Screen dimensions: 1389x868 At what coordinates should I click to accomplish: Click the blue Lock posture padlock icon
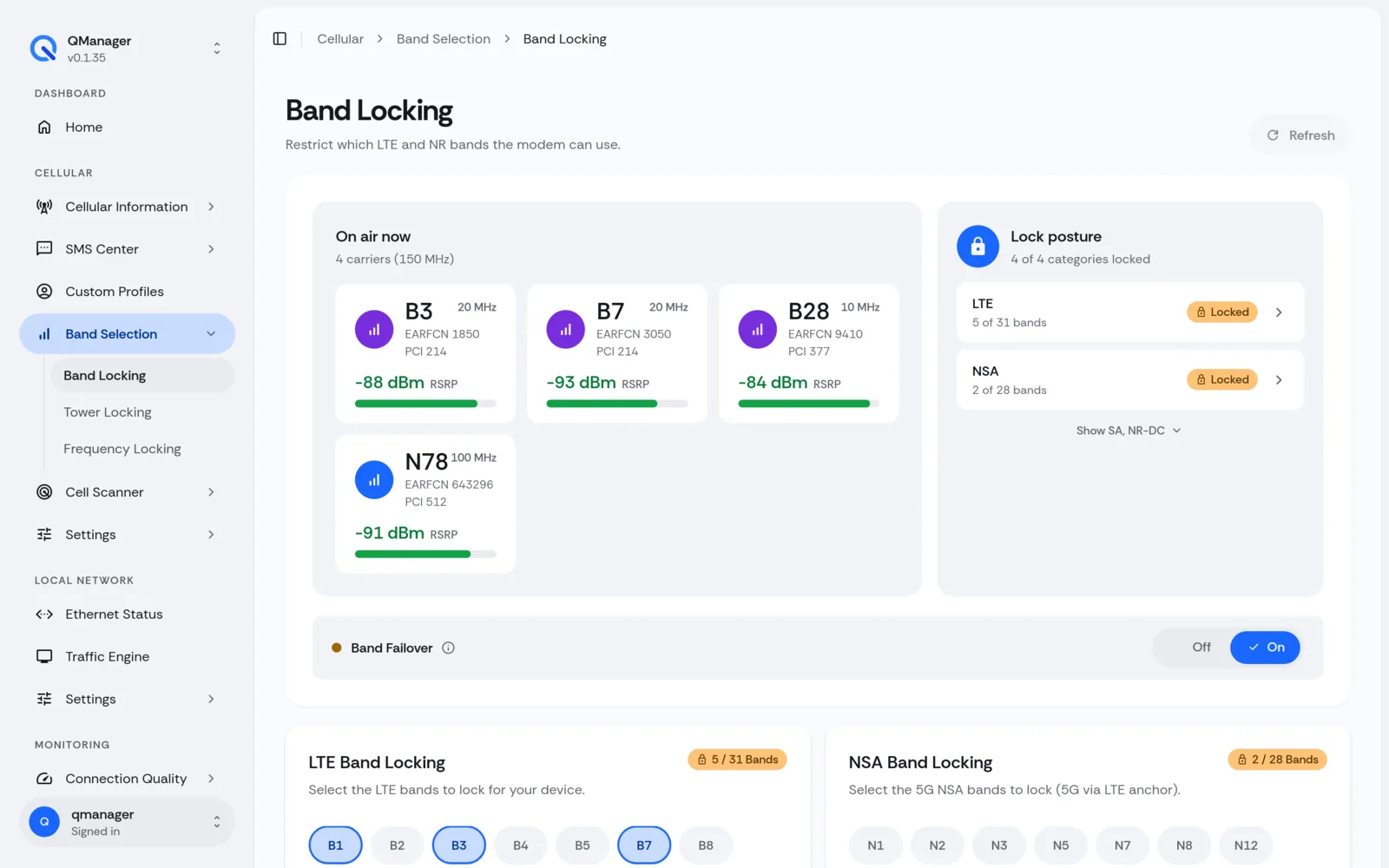pos(978,247)
